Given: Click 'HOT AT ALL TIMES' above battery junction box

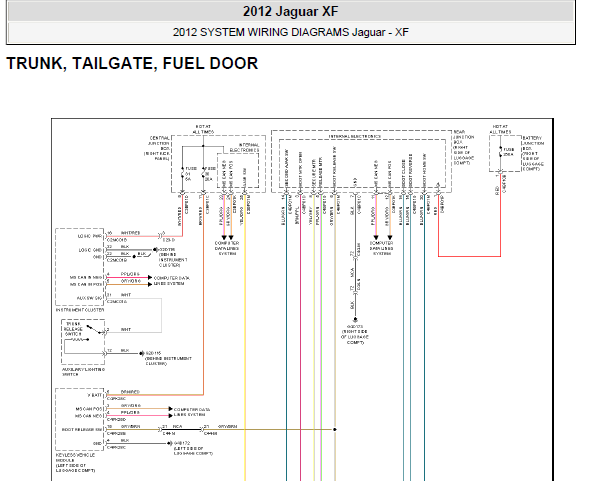Looking at the screenshot, I should click(500, 129).
